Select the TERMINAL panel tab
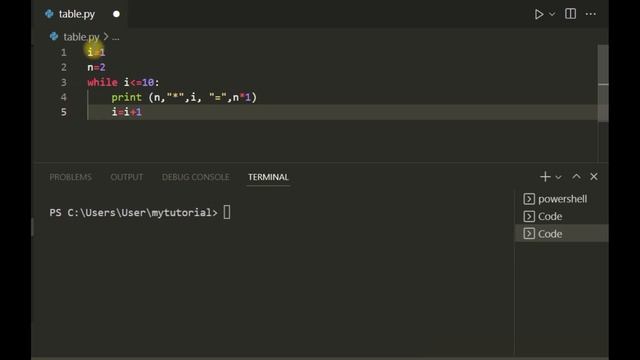640x360 pixels. tap(268, 177)
